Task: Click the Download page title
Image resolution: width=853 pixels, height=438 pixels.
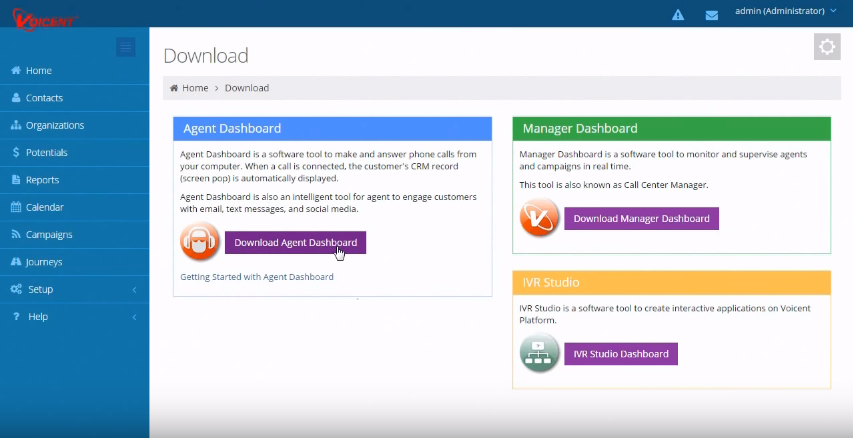Action: click(x=206, y=55)
